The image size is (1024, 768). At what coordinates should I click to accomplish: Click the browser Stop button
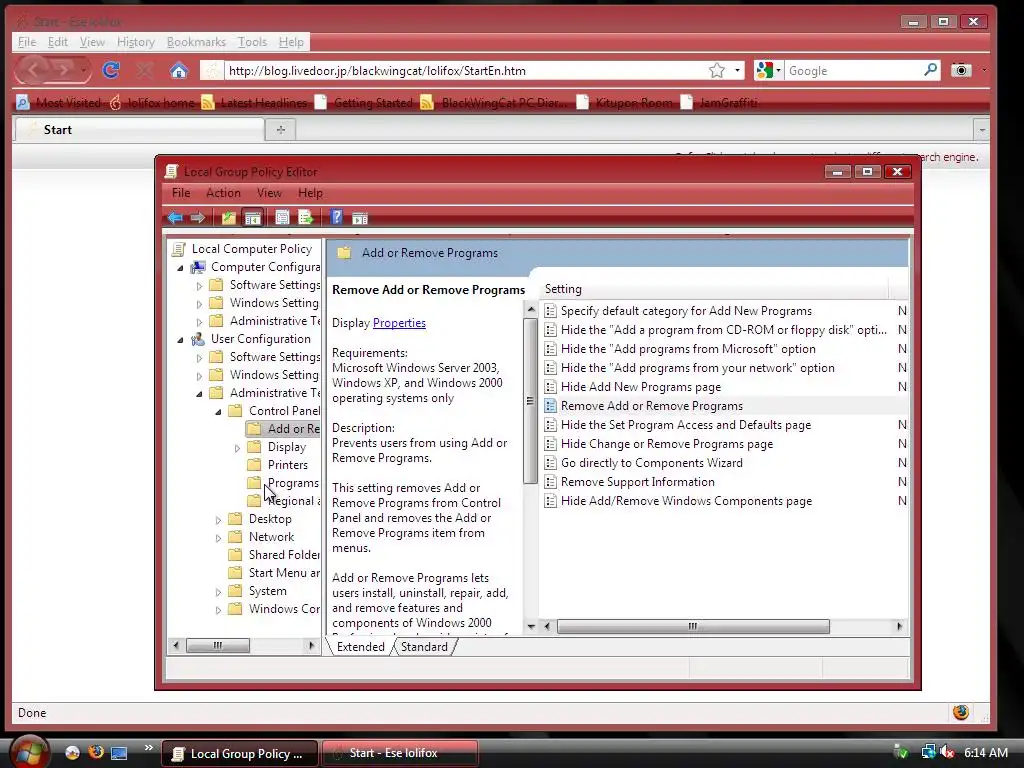(x=145, y=70)
